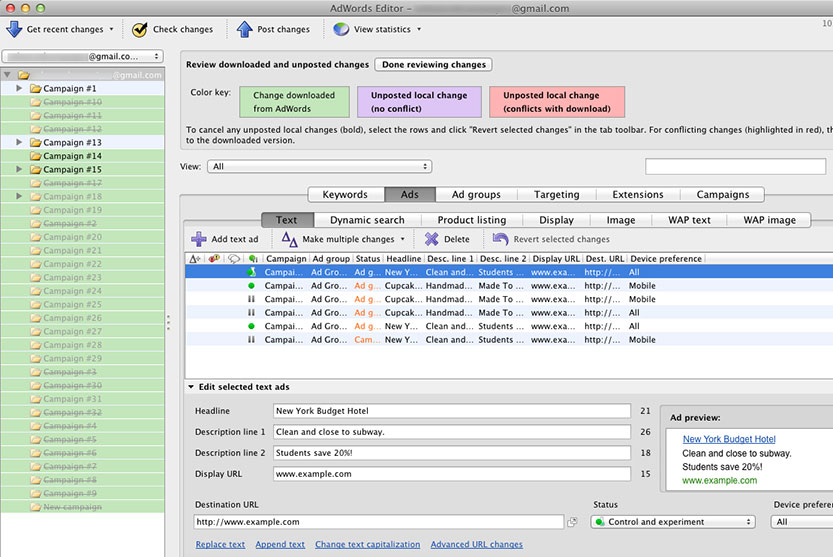
Task: Click the purple X Delete icon
Action: tap(431, 239)
